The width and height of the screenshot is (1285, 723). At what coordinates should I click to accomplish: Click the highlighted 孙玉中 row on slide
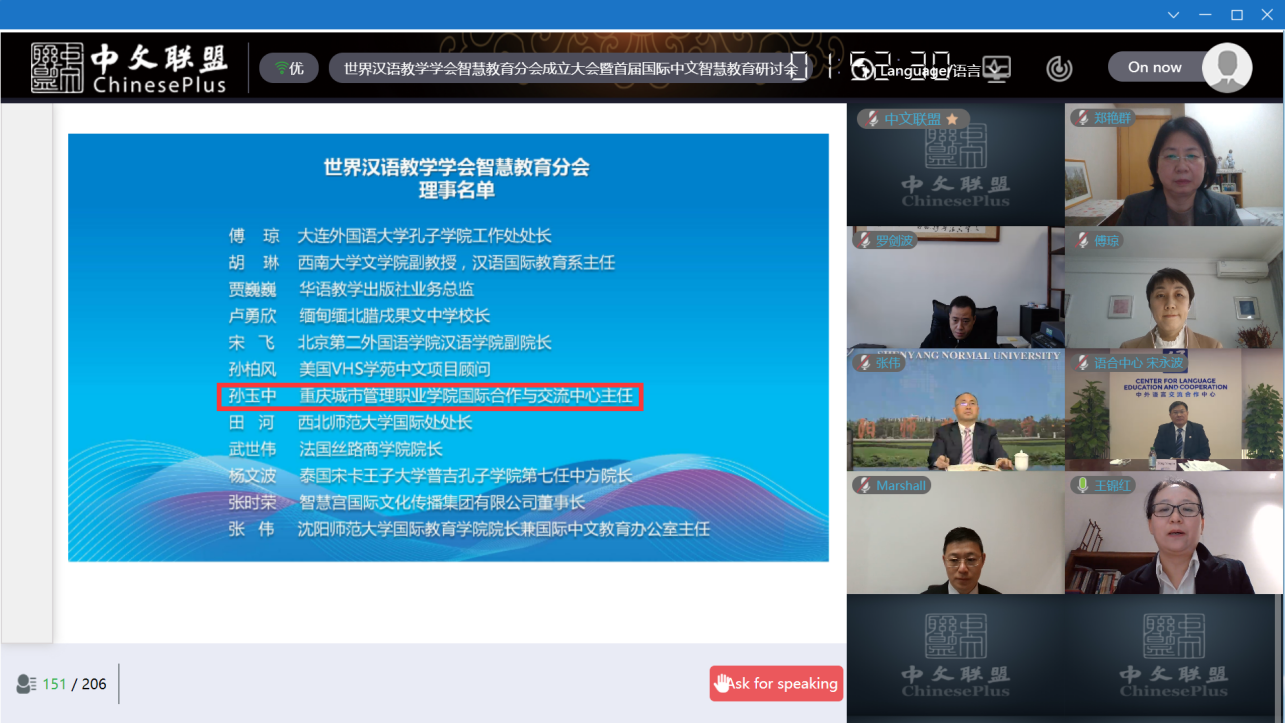430,396
